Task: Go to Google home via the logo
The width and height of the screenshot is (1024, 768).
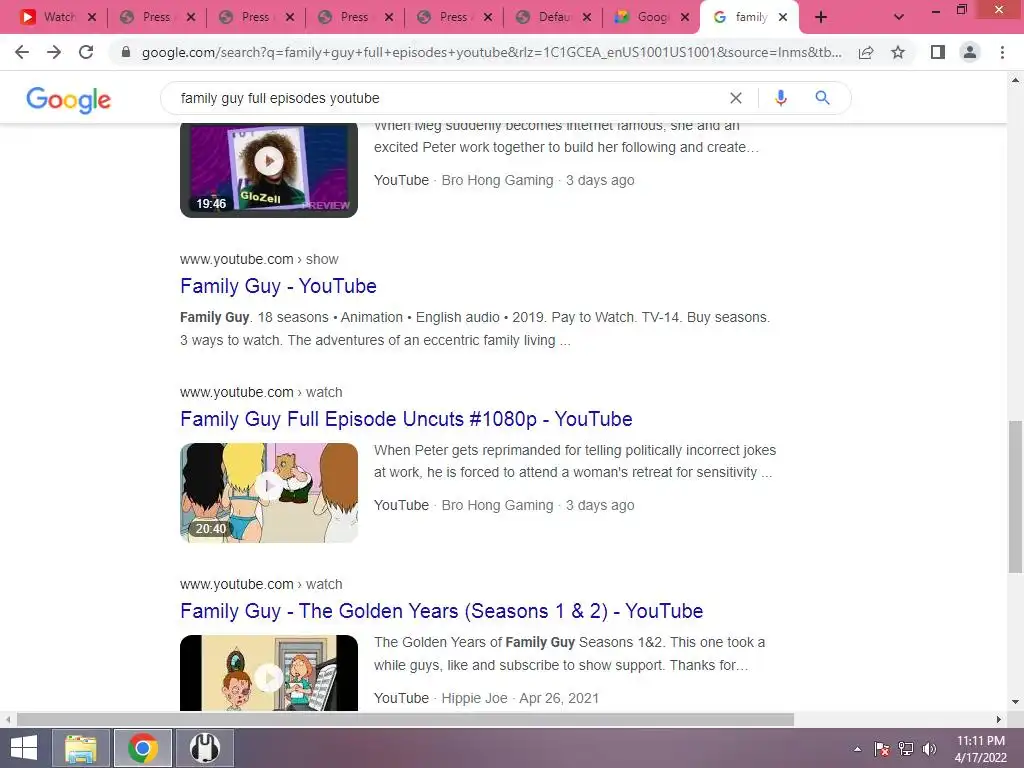Action: (69, 99)
